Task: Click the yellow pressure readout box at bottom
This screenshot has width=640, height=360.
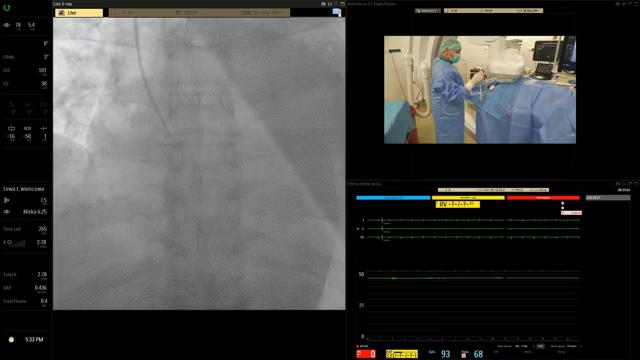Action: click(402, 354)
